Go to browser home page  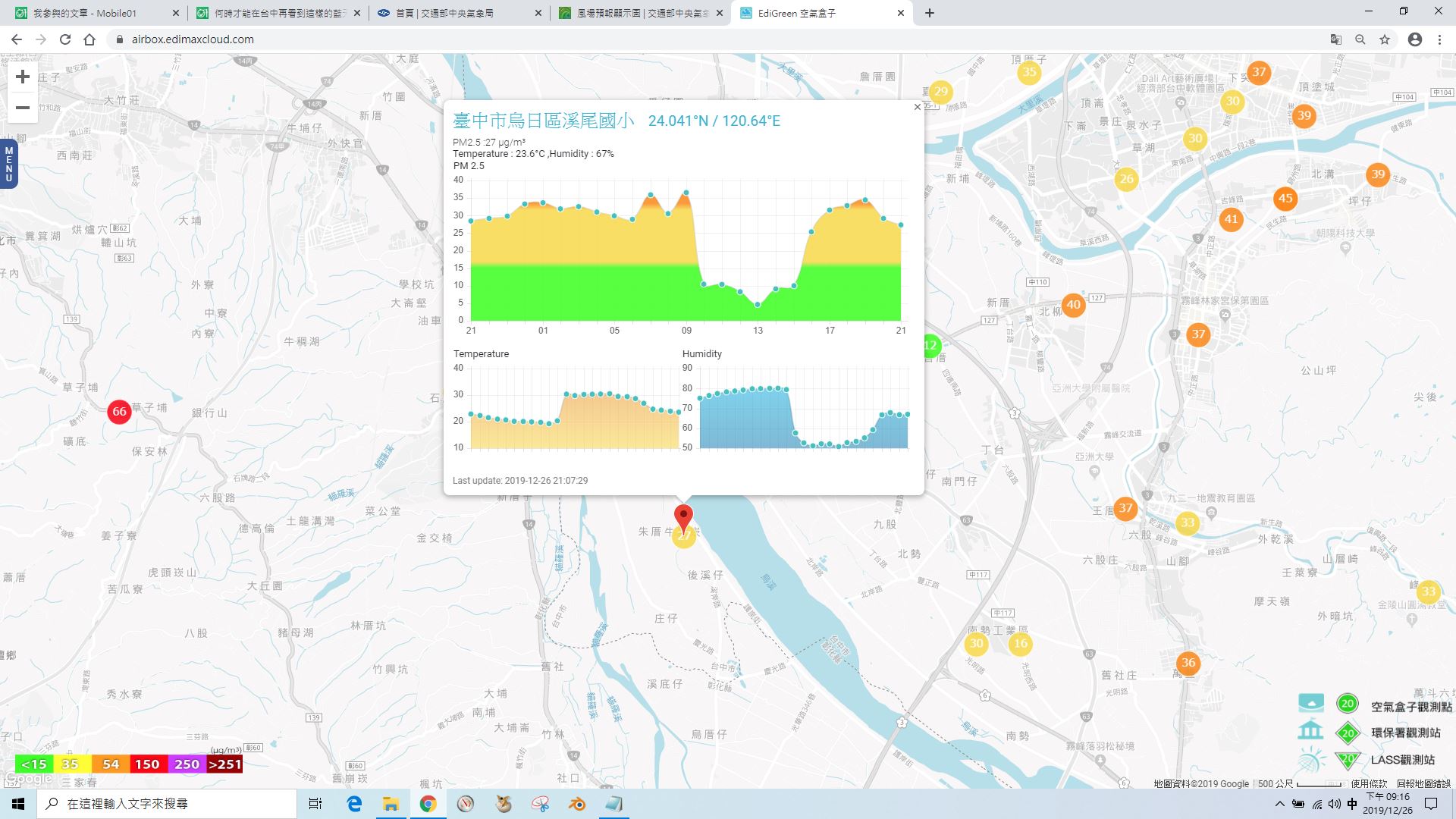[89, 39]
